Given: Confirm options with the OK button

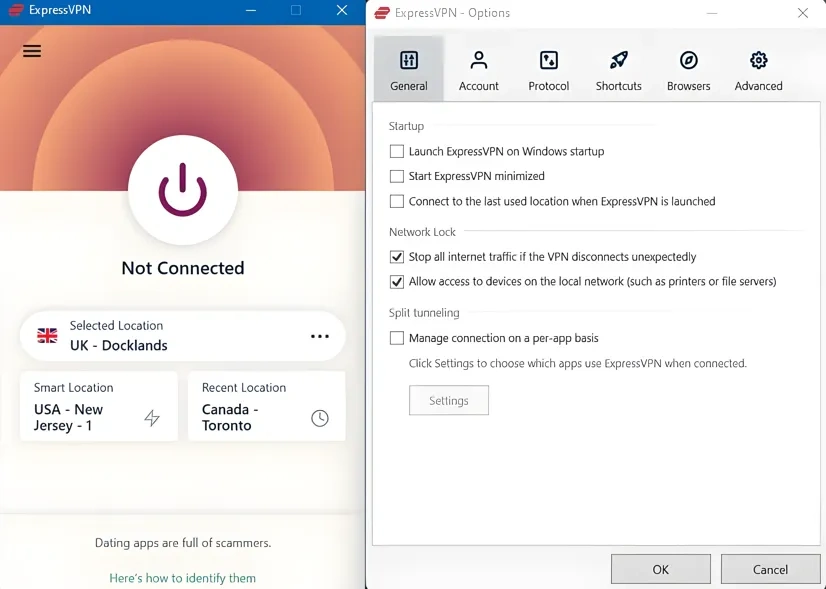Looking at the screenshot, I should pos(661,570).
